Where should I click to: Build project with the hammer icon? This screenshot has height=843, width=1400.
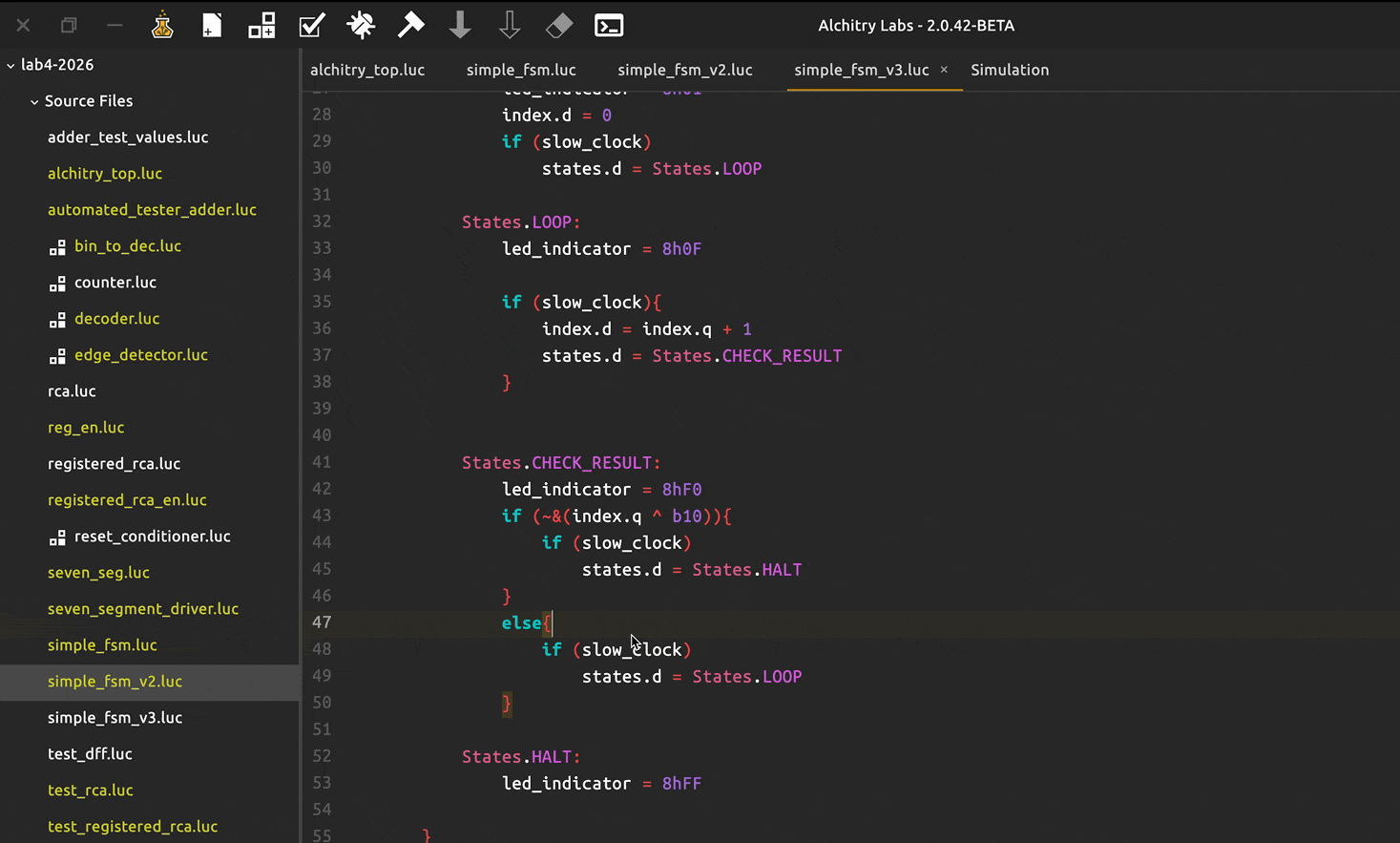(410, 26)
